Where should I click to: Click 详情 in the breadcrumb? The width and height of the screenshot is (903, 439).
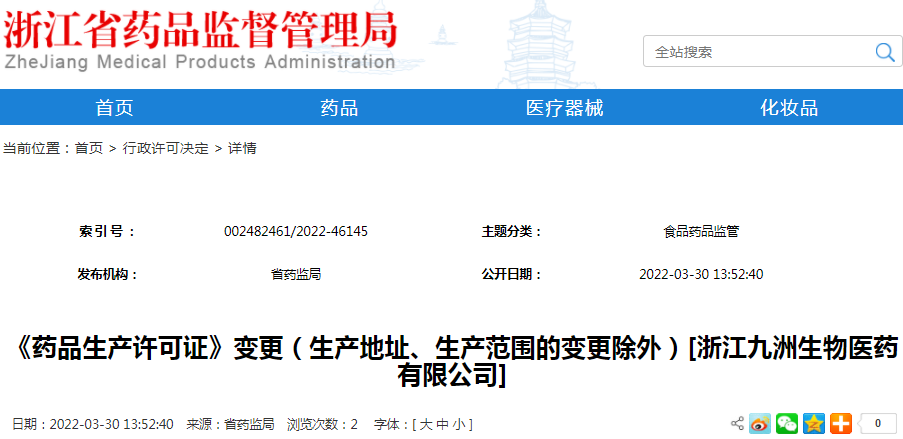click(x=242, y=149)
